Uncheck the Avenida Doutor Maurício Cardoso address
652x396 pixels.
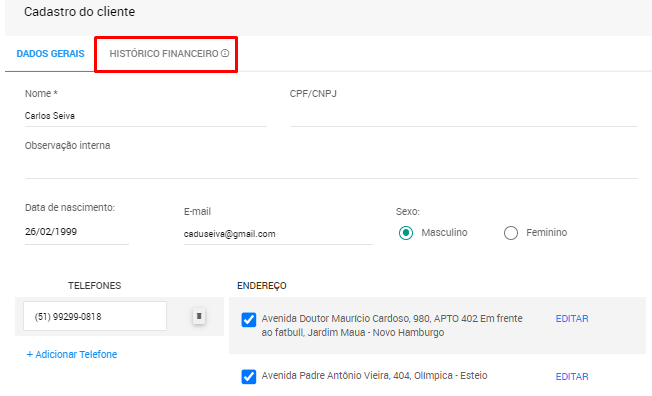(x=249, y=320)
